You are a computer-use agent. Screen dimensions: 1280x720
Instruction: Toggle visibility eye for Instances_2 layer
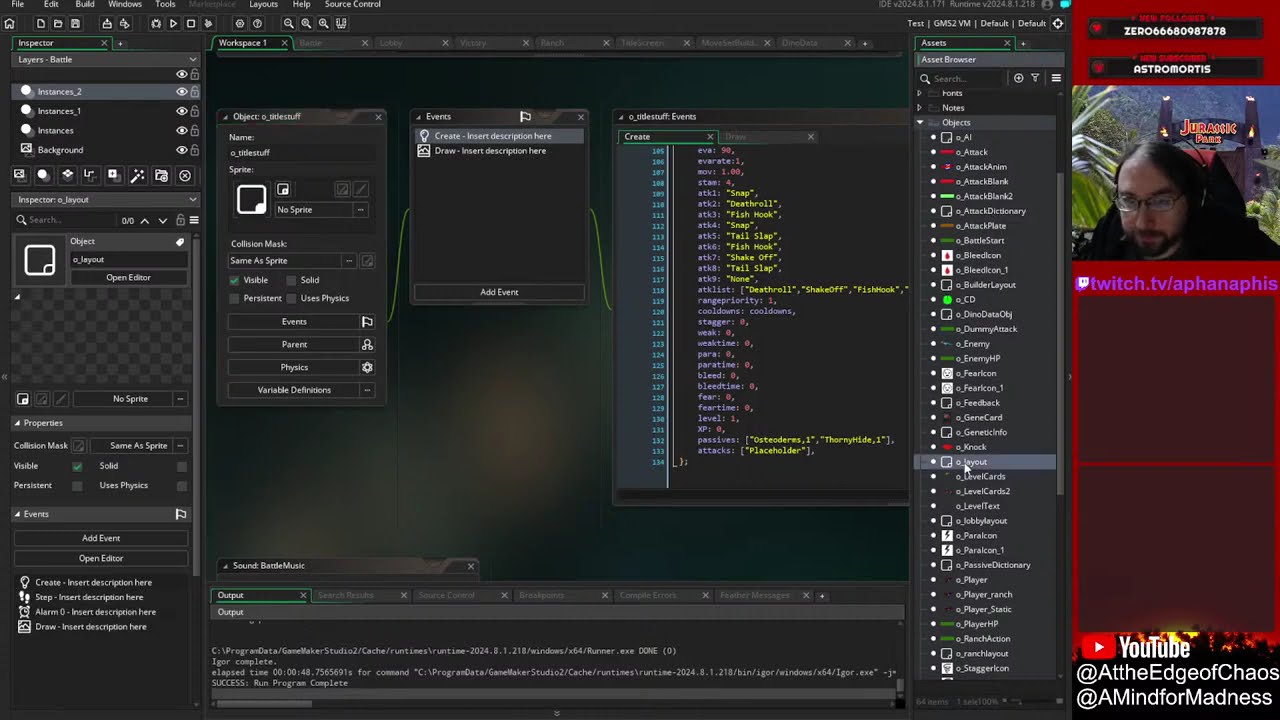(x=181, y=91)
